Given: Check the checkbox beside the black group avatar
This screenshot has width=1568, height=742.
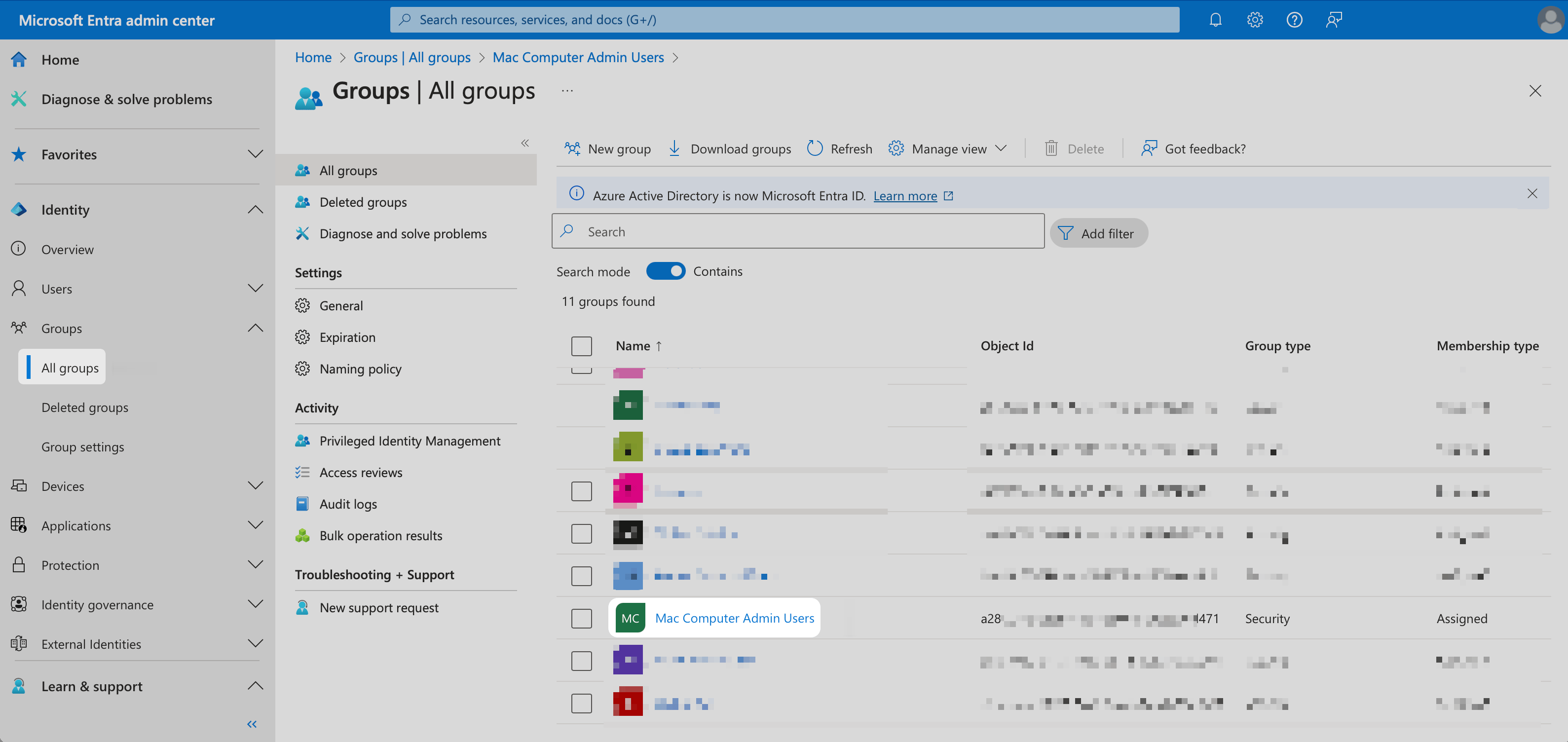Looking at the screenshot, I should click(x=581, y=533).
